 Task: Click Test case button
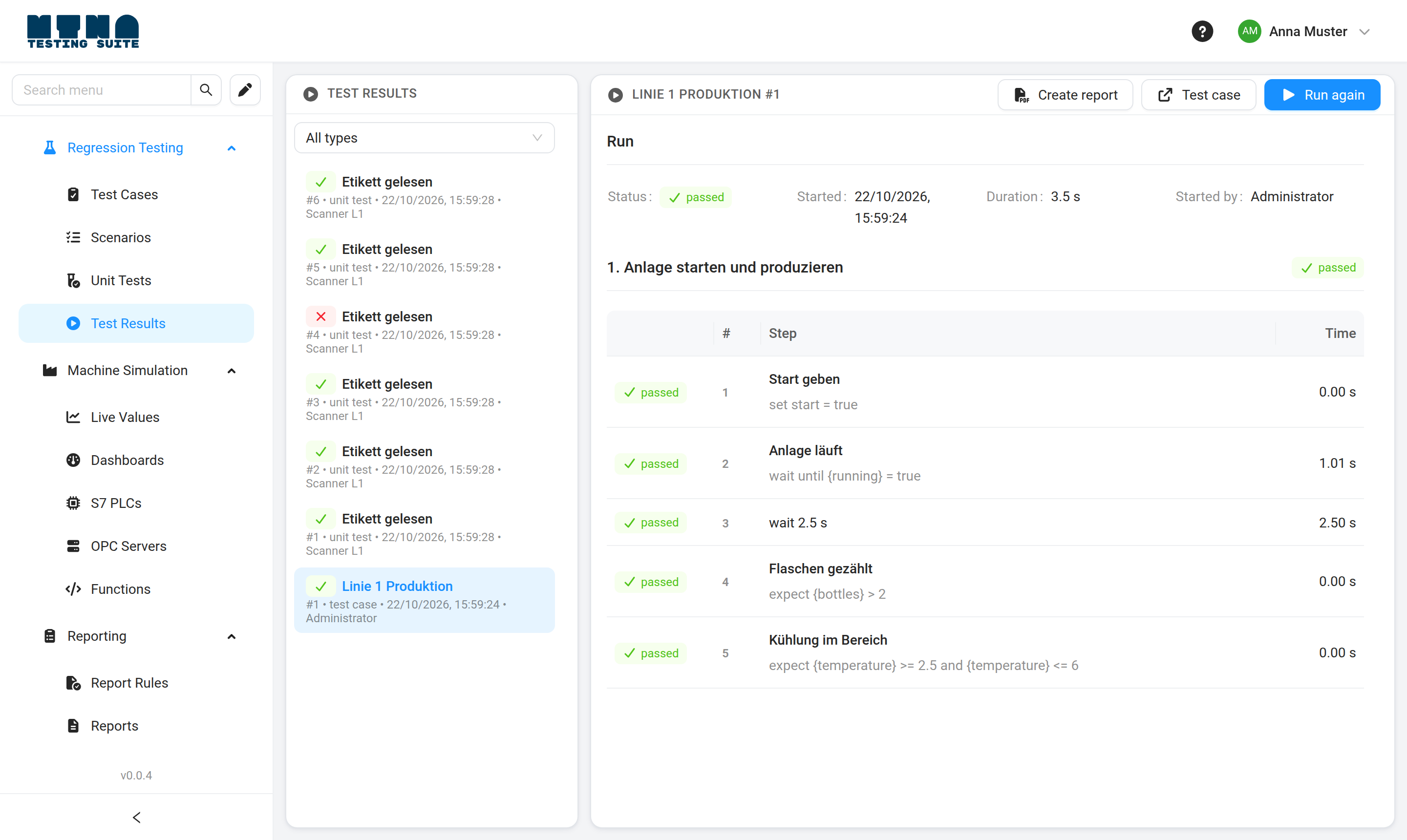click(x=1199, y=95)
